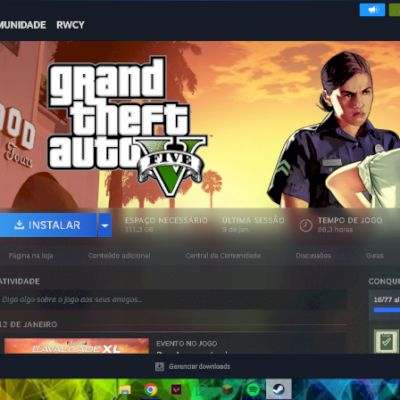Open the Discussões tab
Screen dimensions: 400x400
pyautogui.click(x=313, y=256)
